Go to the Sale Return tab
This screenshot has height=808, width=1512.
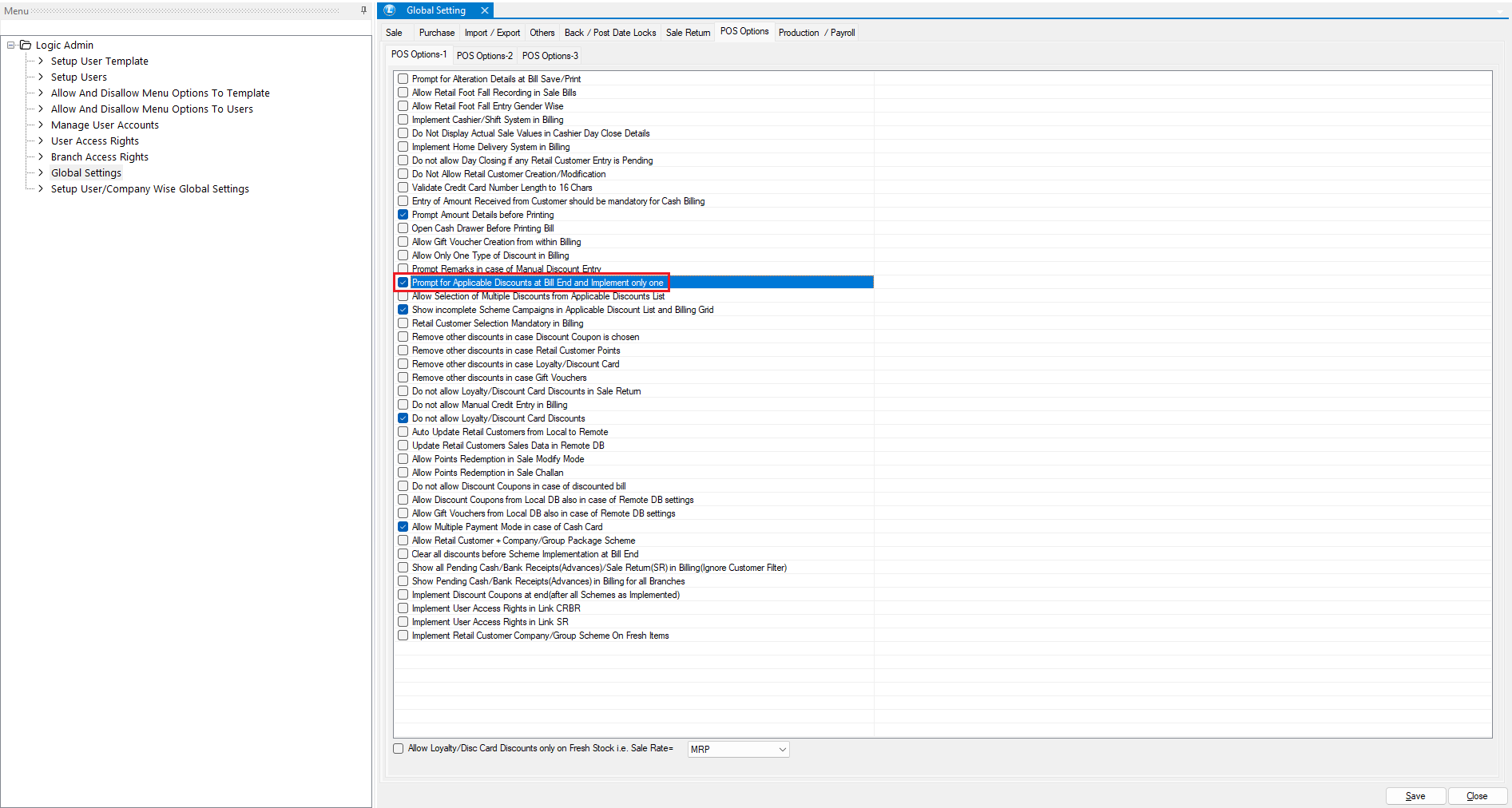coord(688,33)
